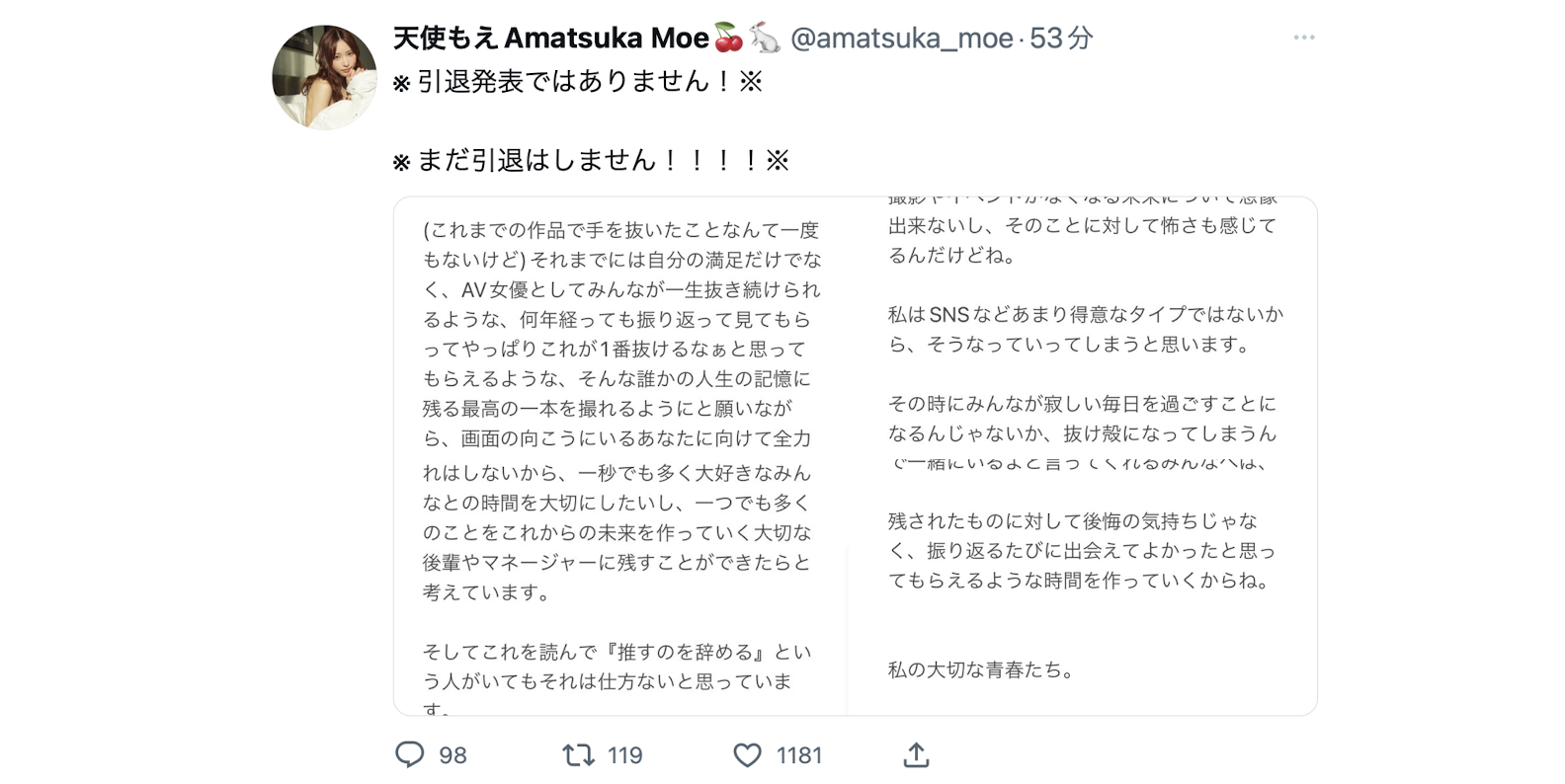Open bottom-right image ending 私の大切な青春たち

[1083, 592]
